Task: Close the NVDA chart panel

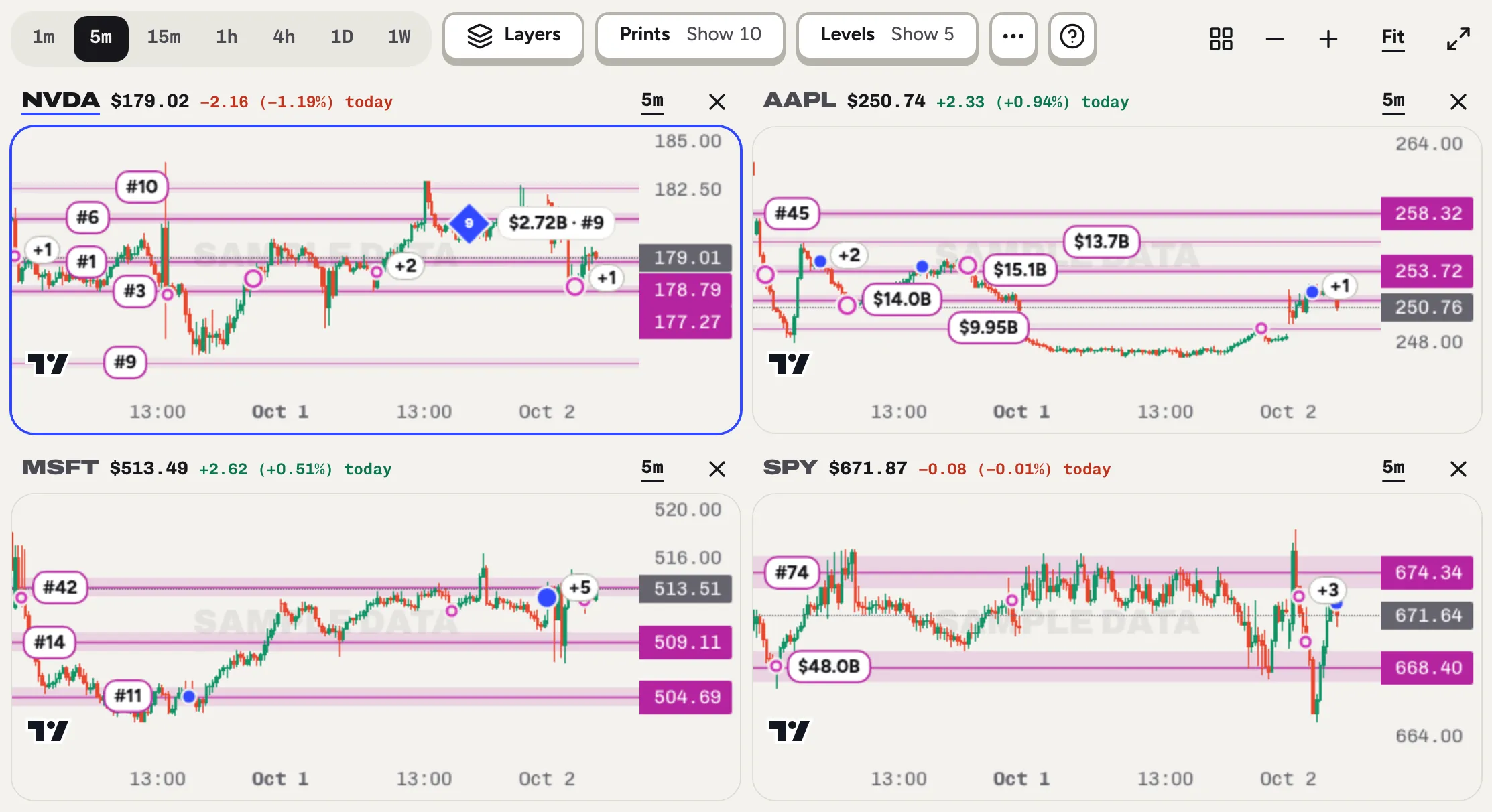Action: [x=717, y=102]
